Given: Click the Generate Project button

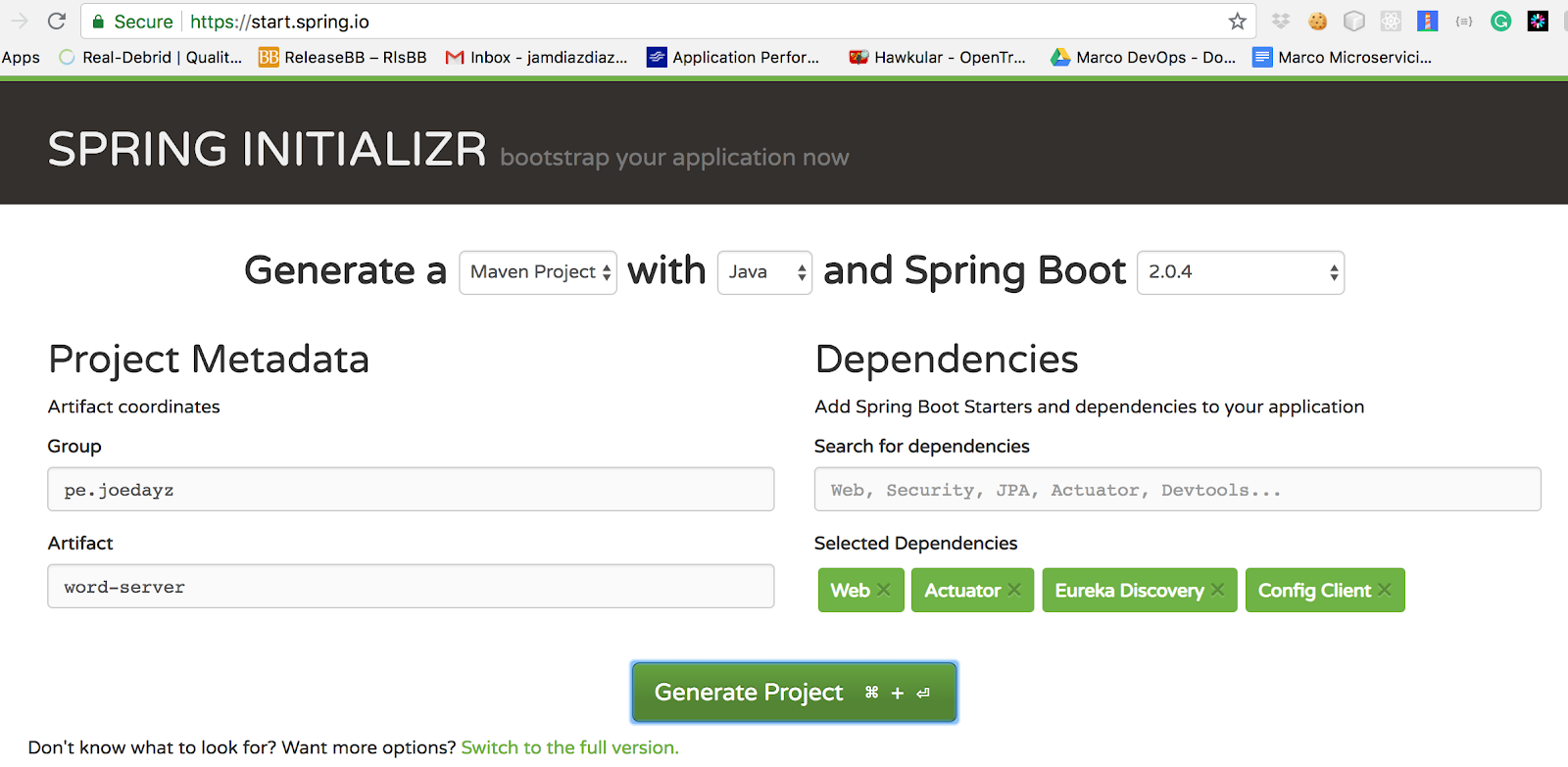Looking at the screenshot, I should tap(794, 693).
